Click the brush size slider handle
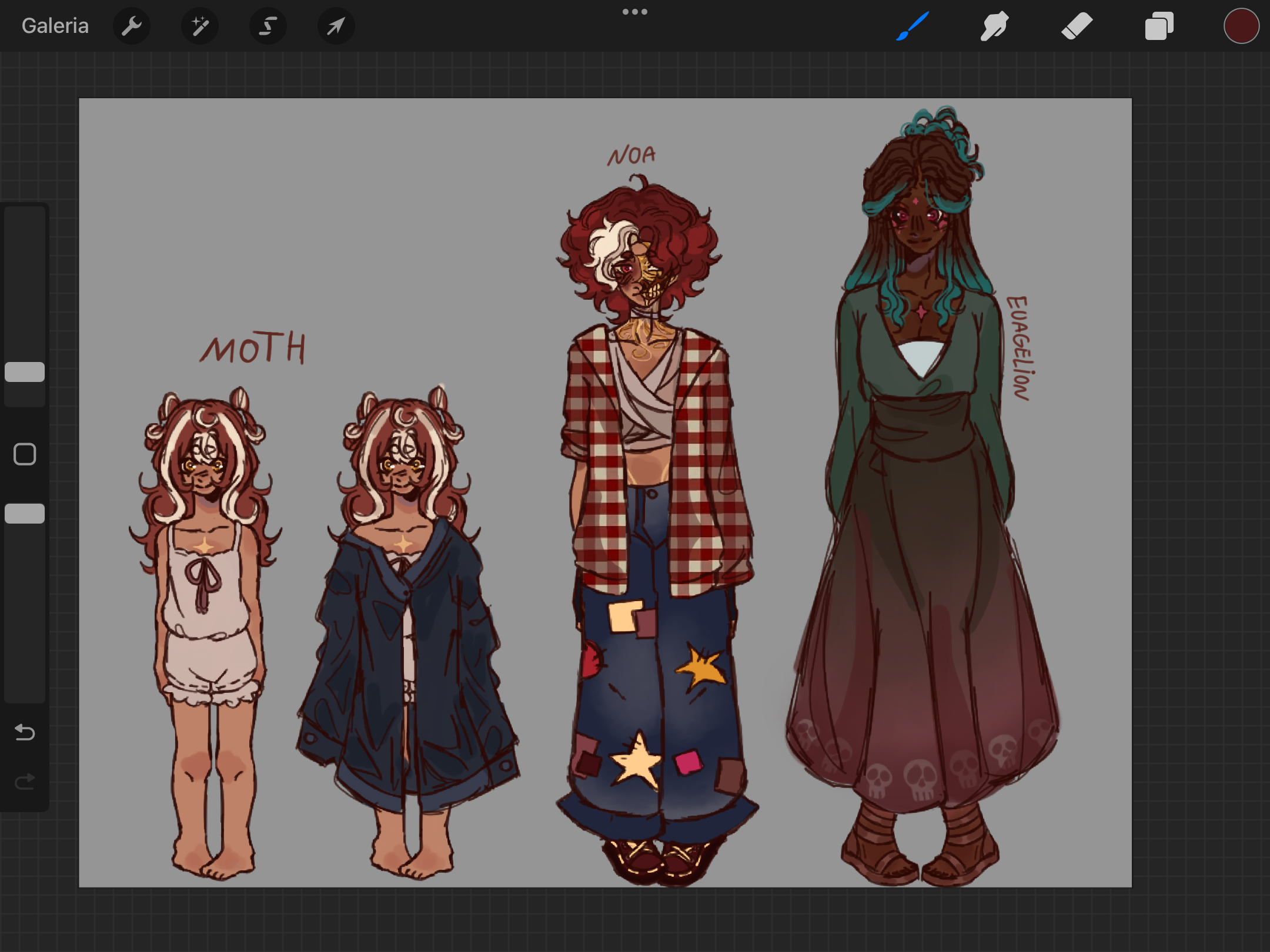 (25, 371)
